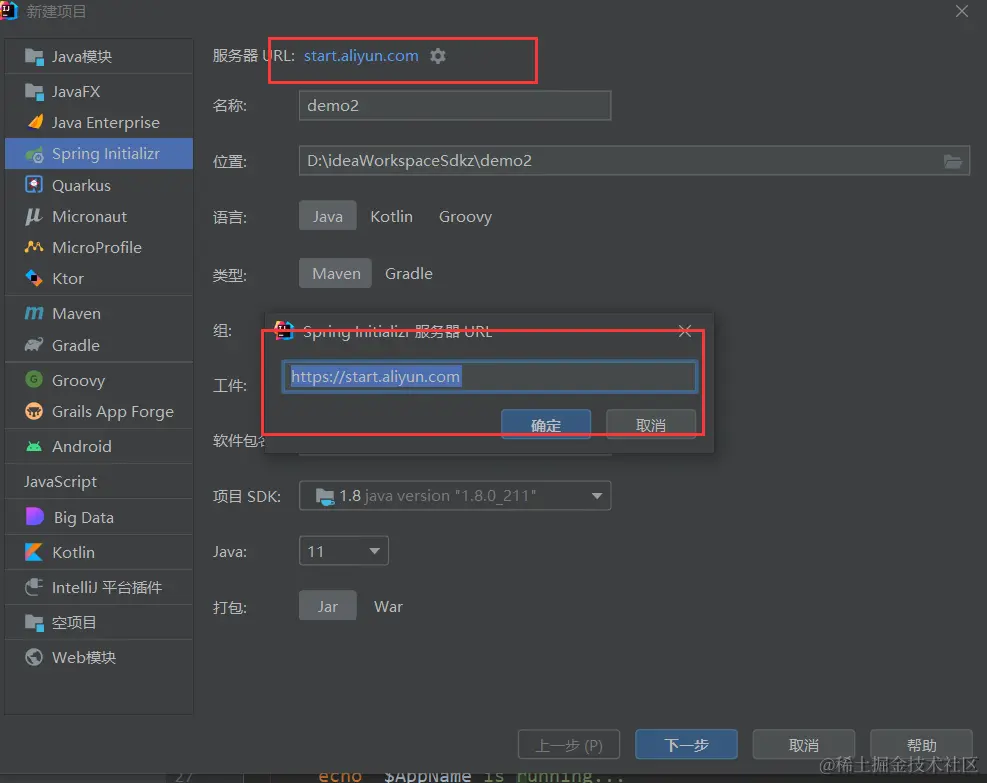
Task: Choose Gradle project type
Action: (409, 273)
